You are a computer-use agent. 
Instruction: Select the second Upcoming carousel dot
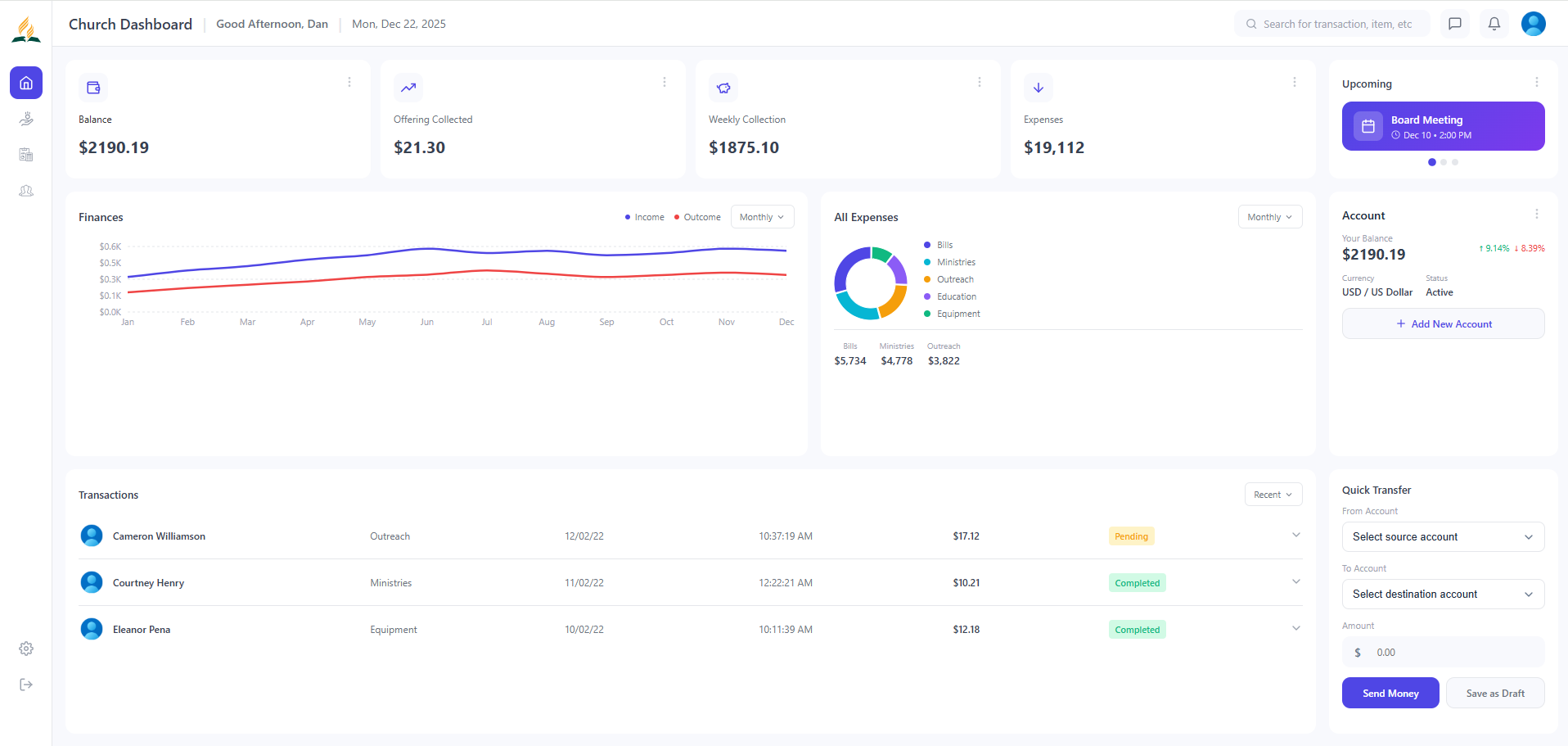click(x=1443, y=162)
